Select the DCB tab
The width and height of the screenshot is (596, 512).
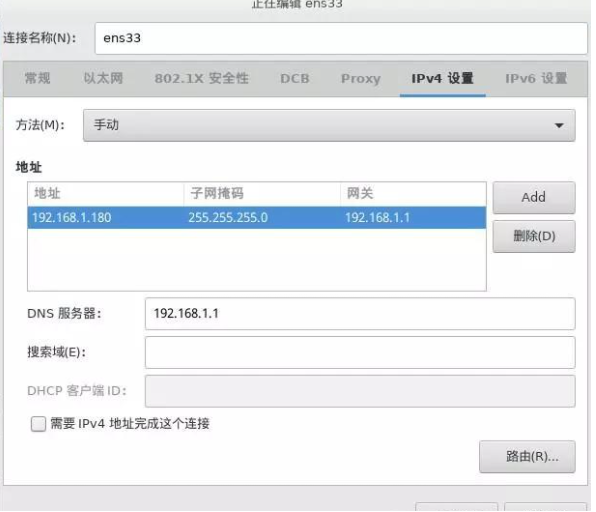pyautogui.click(x=295, y=78)
